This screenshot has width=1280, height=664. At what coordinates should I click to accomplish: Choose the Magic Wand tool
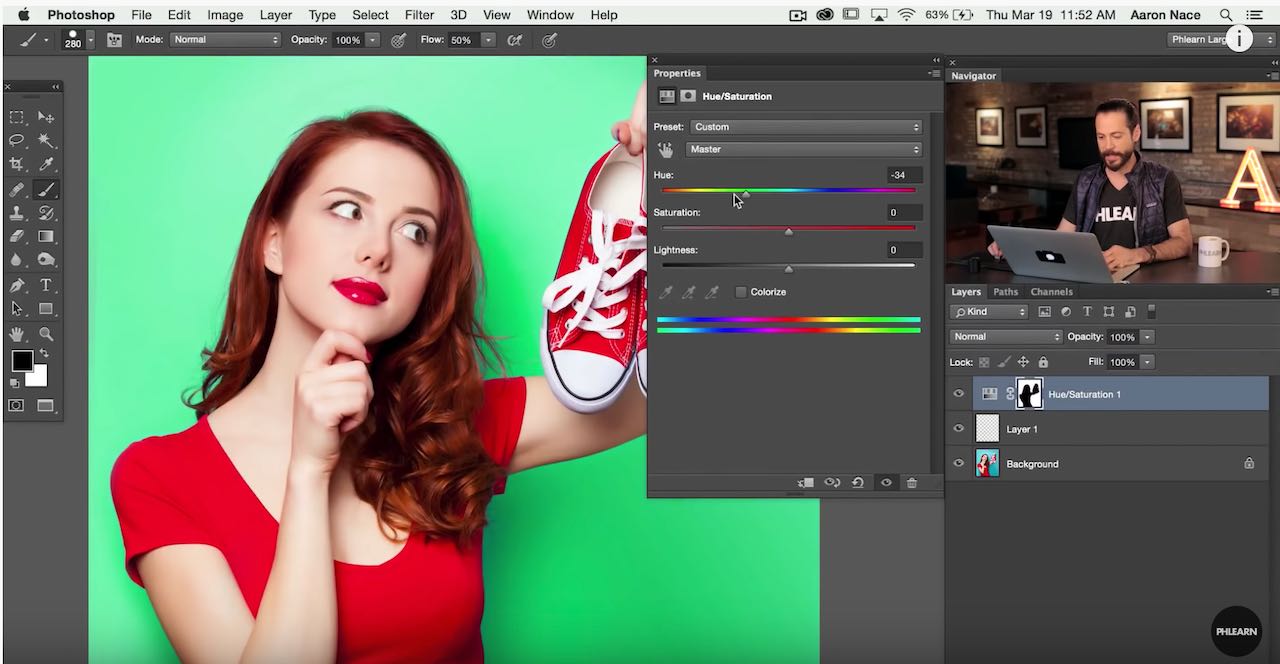click(46, 140)
